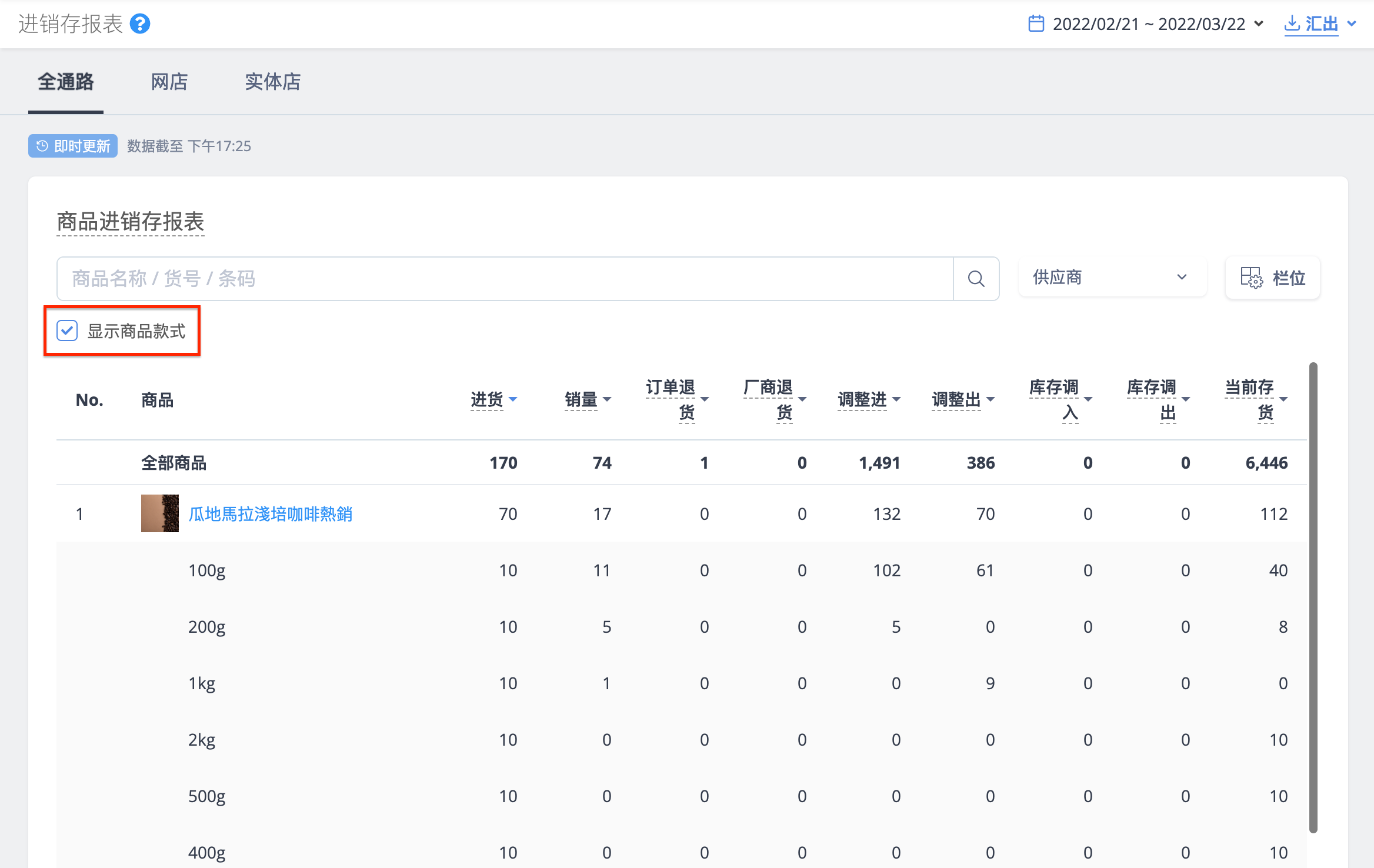Click product 当前存货 value 112
Screen dimensions: 1374x868
pos(1273,514)
